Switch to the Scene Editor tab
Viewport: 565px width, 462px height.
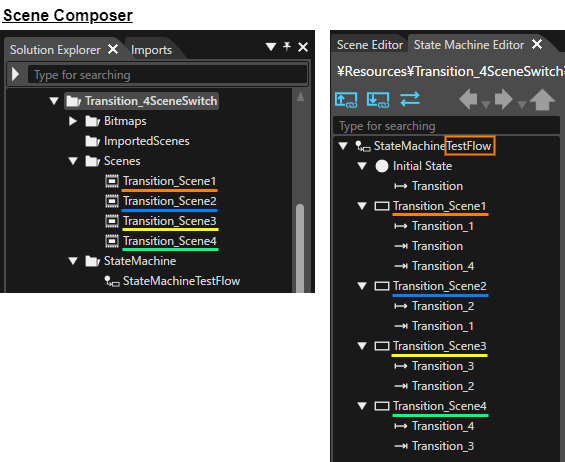click(370, 45)
